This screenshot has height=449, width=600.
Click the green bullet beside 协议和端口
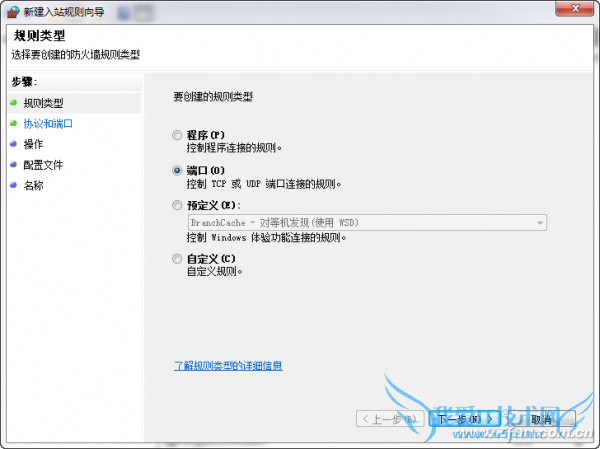pos(14,123)
